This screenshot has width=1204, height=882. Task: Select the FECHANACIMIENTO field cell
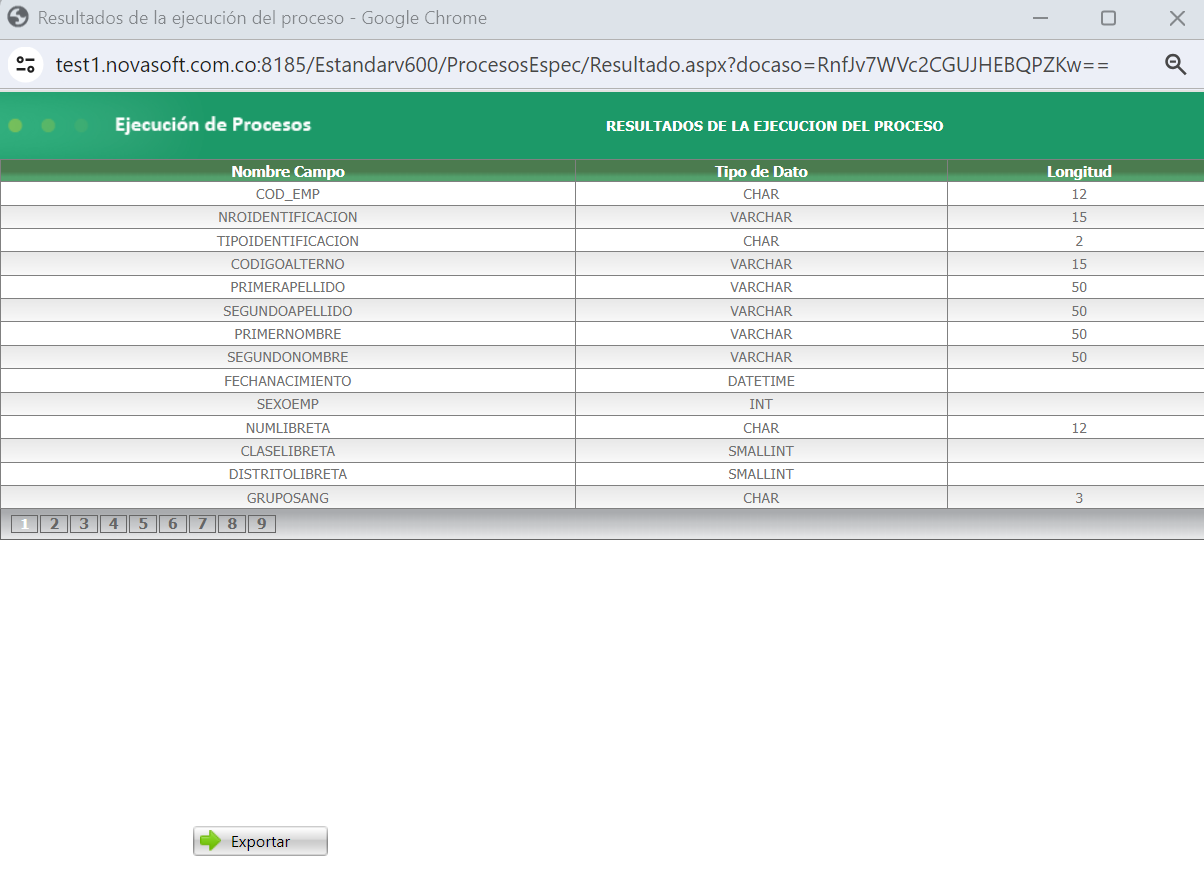288,381
